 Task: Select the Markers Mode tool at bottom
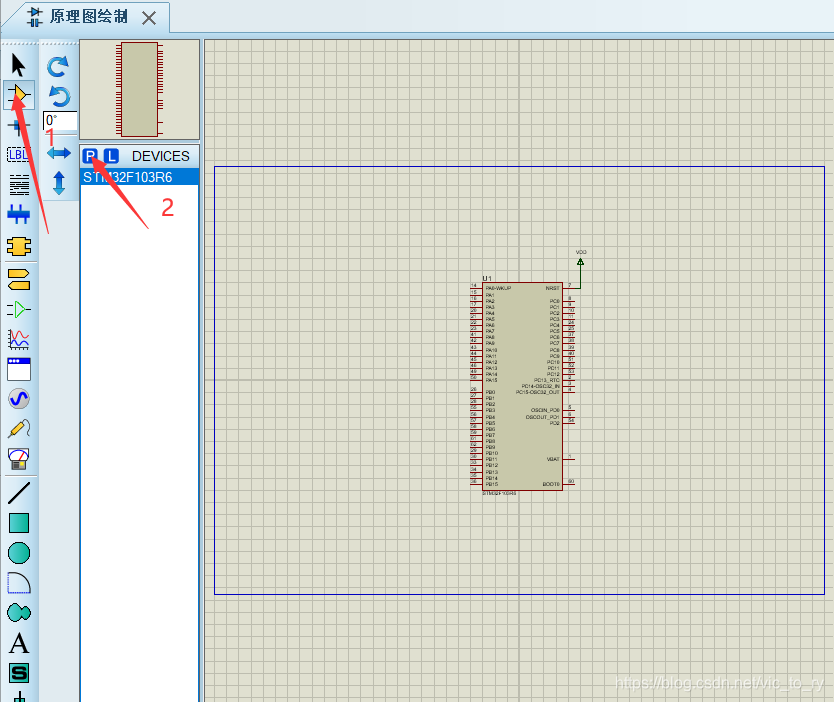click(19, 696)
